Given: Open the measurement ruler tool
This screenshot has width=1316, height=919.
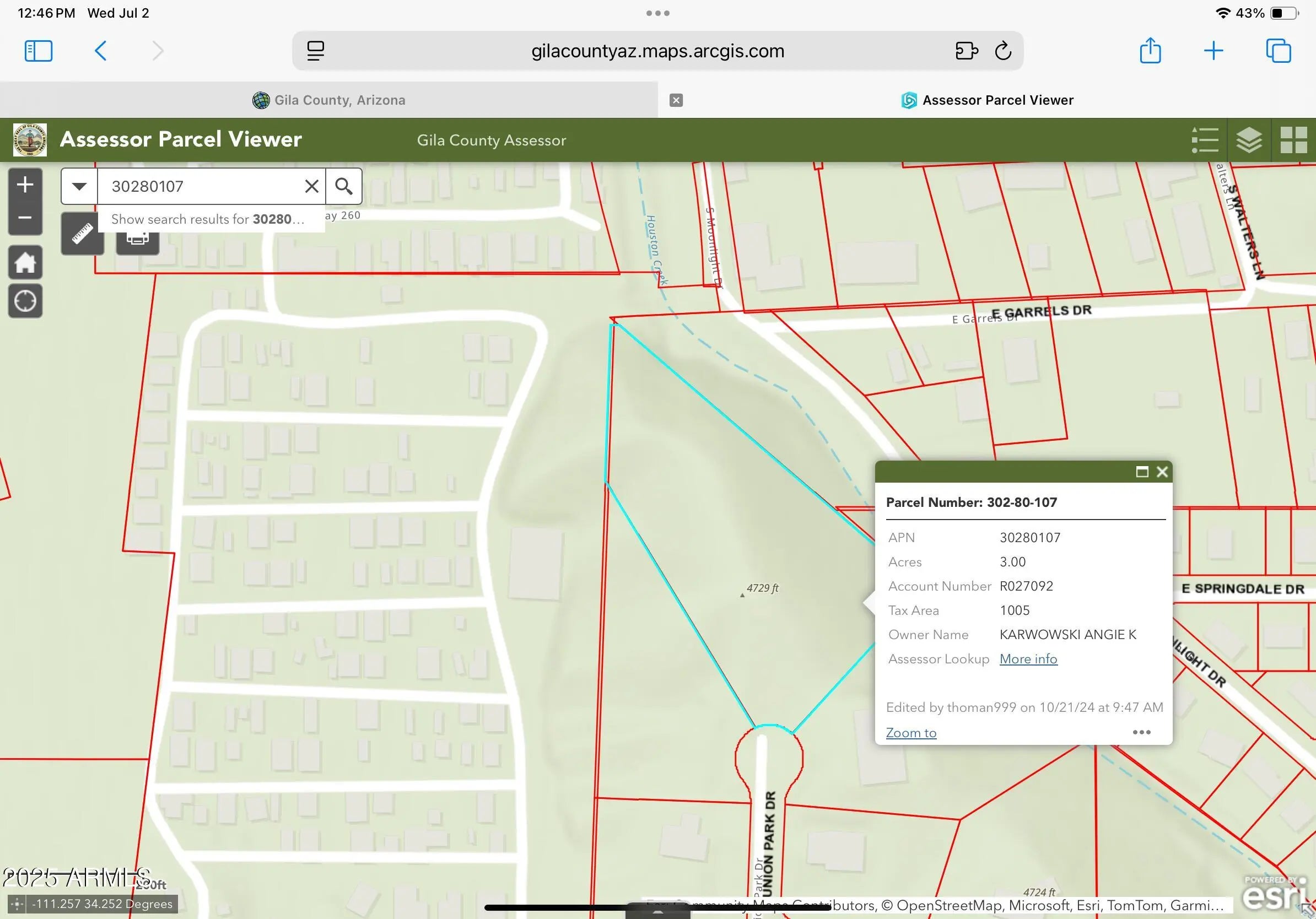Looking at the screenshot, I should [x=83, y=234].
